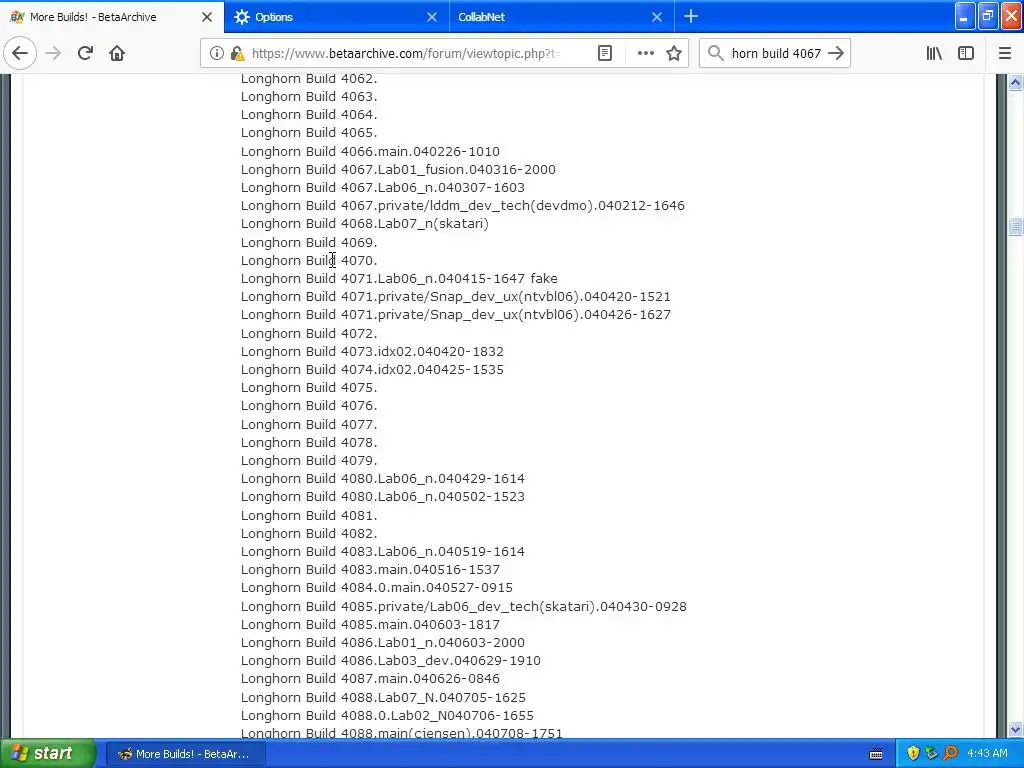Click text Longhorn Build 4062.
This screenshot has width=1024, height=768.
(x=309, y=79)
